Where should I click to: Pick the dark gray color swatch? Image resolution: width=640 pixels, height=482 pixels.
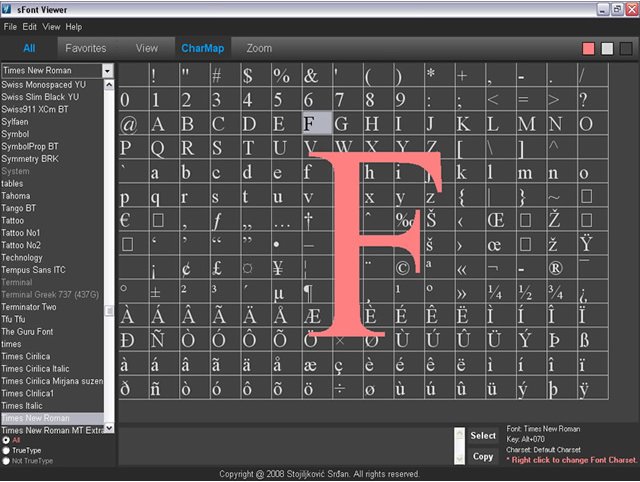pyautogui.click(x=626, y=49)
